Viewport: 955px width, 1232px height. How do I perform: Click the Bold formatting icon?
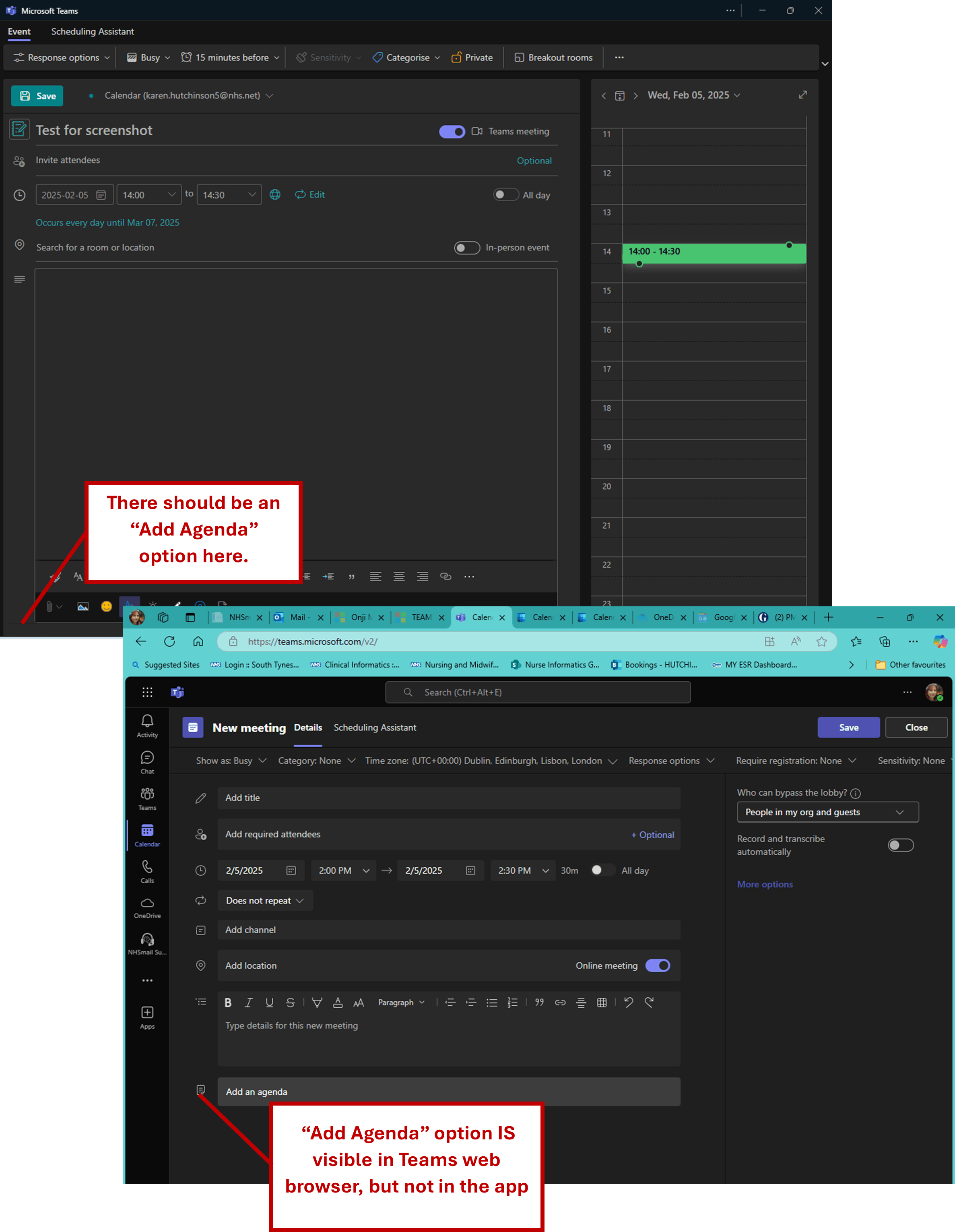(228, 1003)
